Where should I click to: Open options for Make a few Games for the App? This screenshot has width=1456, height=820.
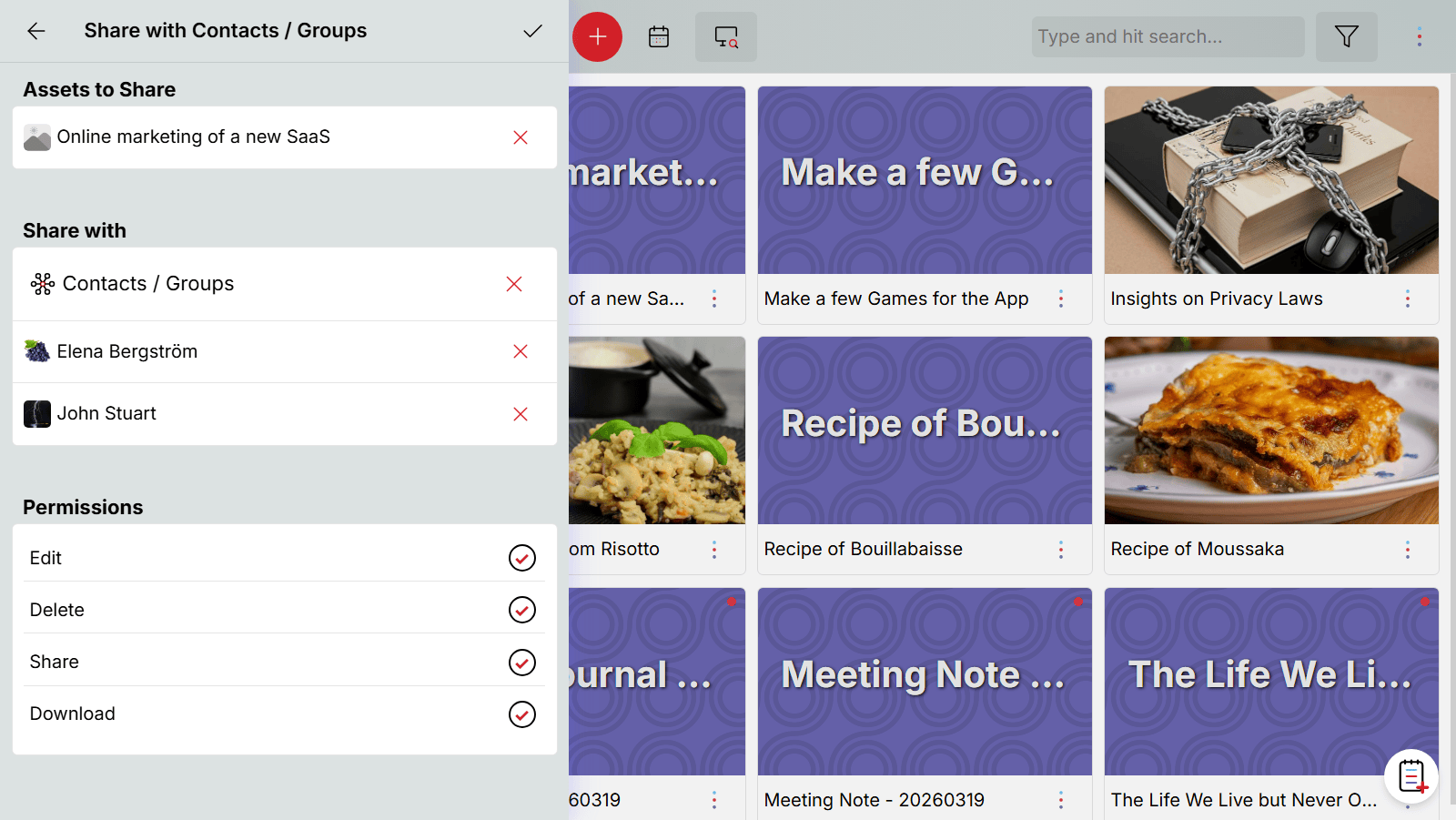(1061, 299)
